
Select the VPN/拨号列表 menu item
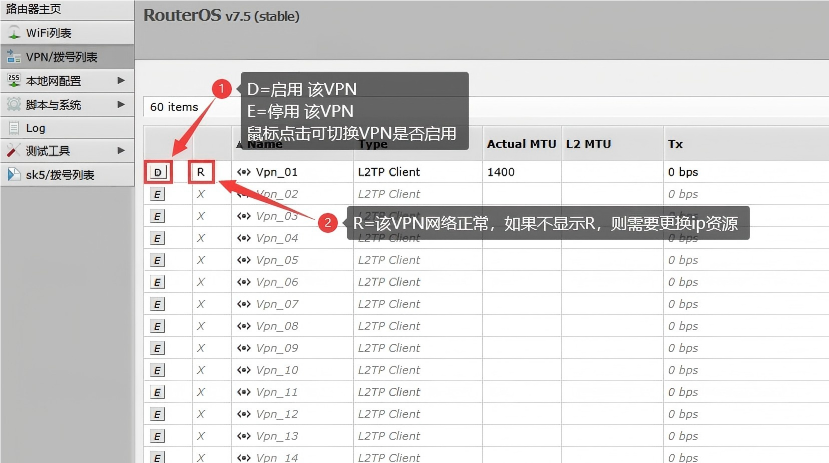pos(67,57)
